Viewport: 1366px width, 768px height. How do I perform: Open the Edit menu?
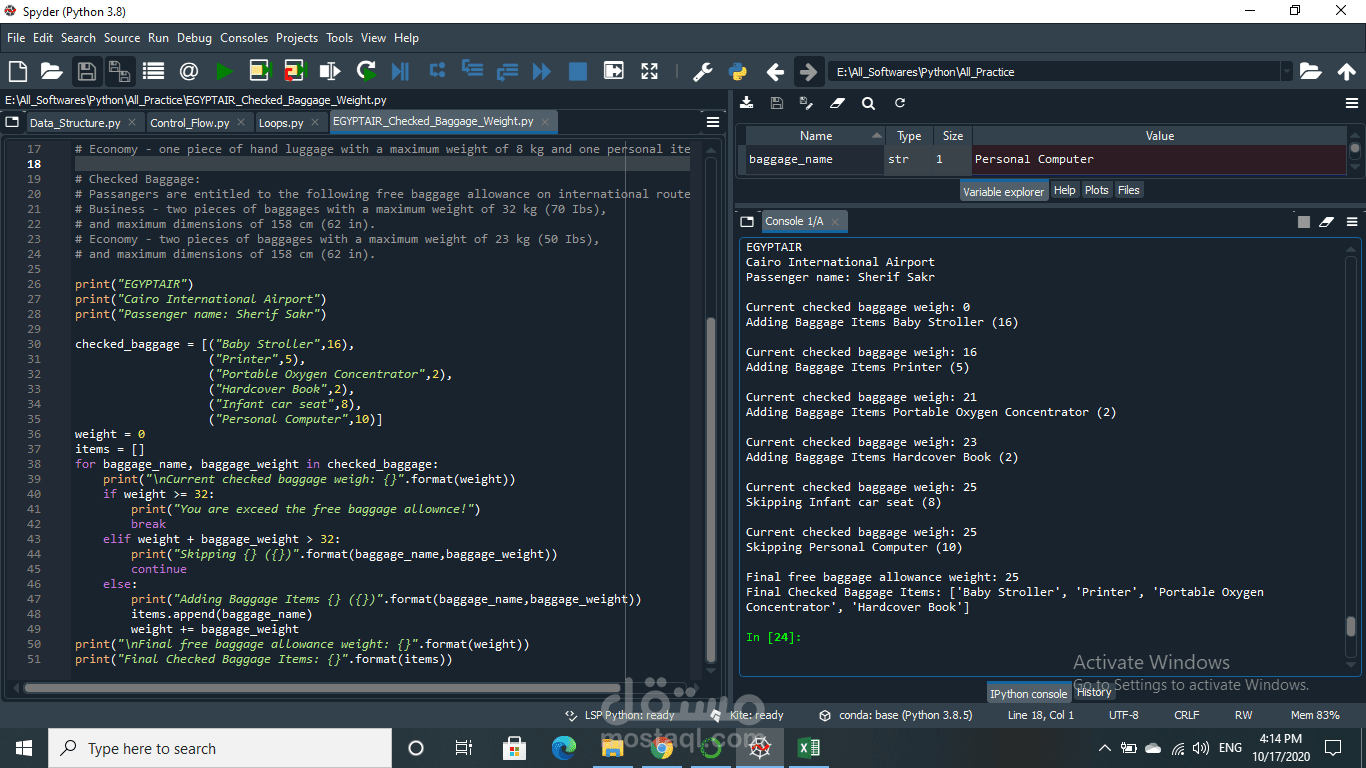click(x=43, y=38)
